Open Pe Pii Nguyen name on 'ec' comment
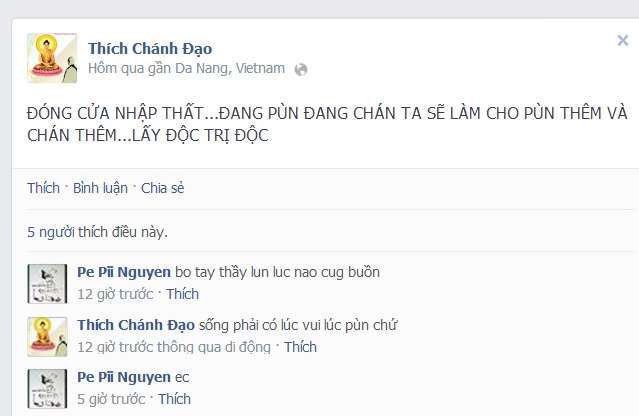The width and height of the screenshot is (639, 416). click(124, 377)
